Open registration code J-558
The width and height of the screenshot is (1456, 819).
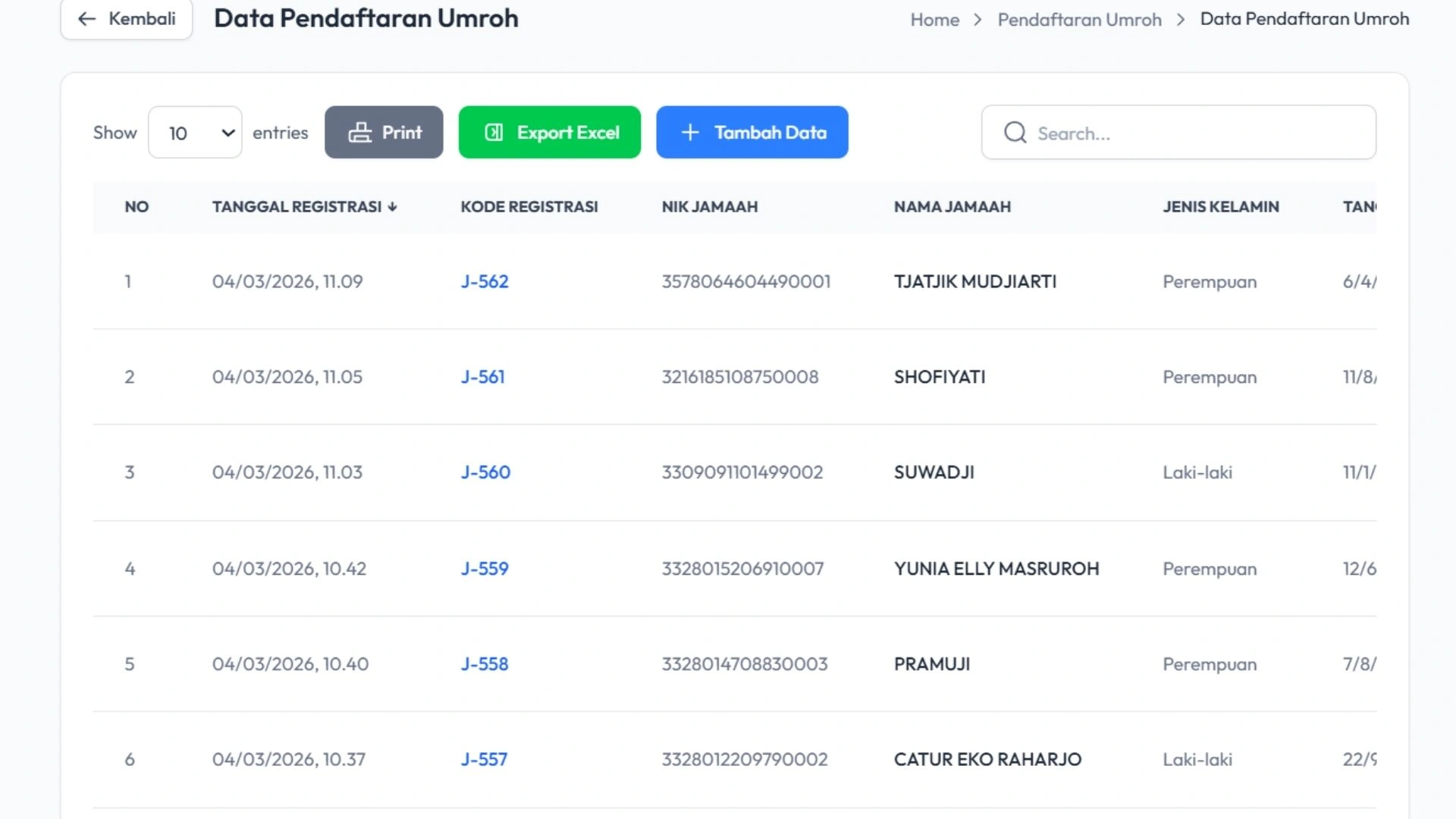tap(485, 664)
